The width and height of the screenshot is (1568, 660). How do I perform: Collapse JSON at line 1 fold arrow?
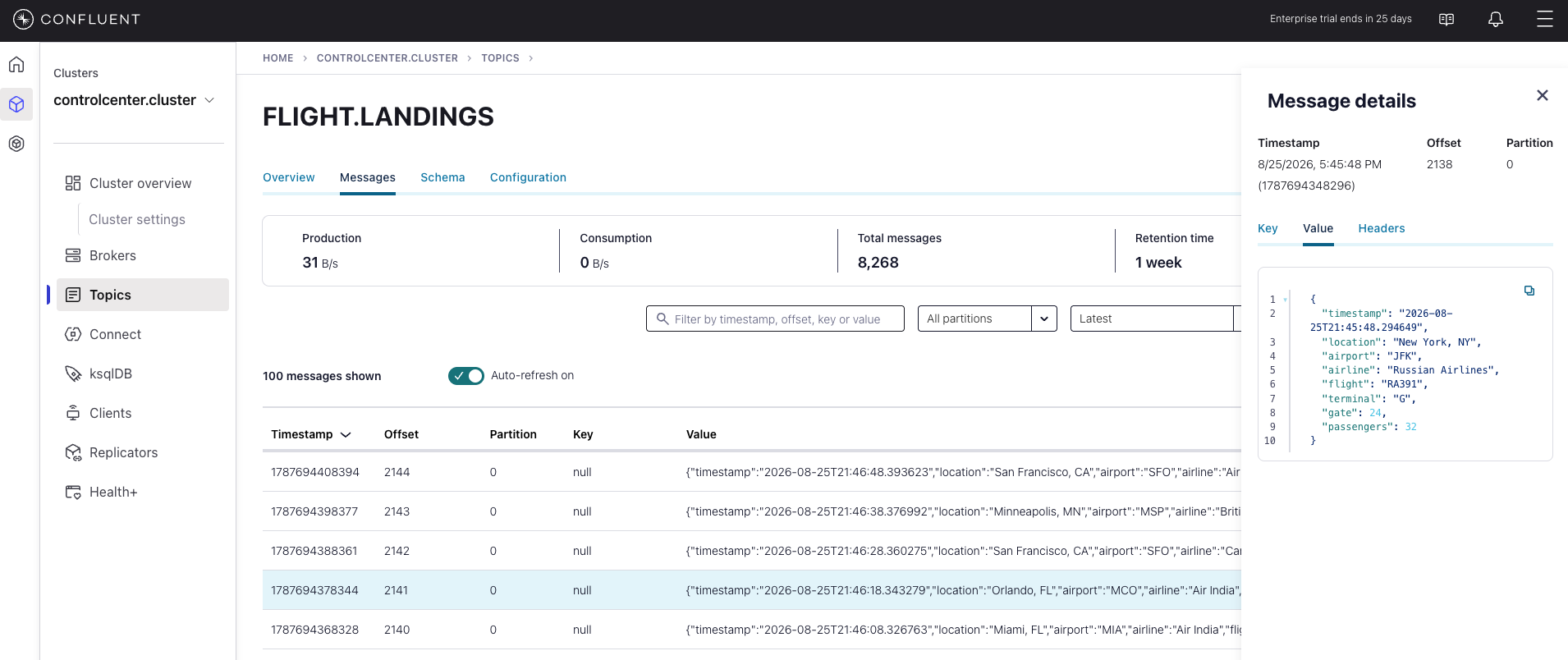[x=1285, y=300]
